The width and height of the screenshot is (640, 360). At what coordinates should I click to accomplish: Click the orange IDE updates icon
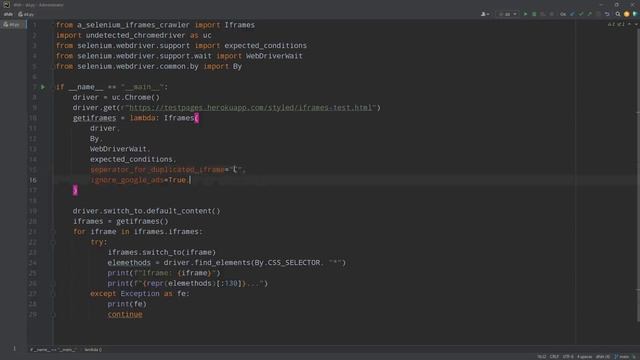click(627, 14)
